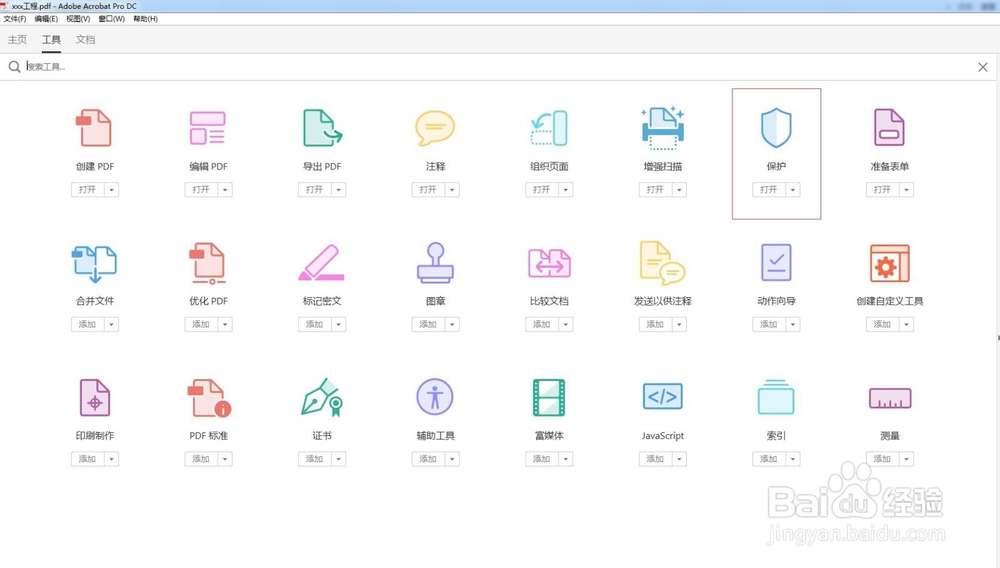The height and width of the screenshot is (568, 1000).
Task: Expand the dropdown arrow under 图章
Action: coord(452,324)
